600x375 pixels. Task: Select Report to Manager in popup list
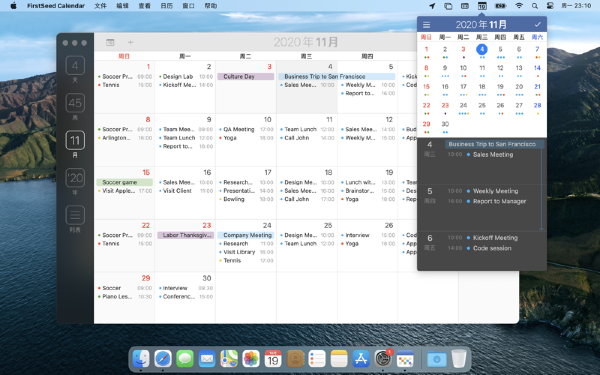499,201
